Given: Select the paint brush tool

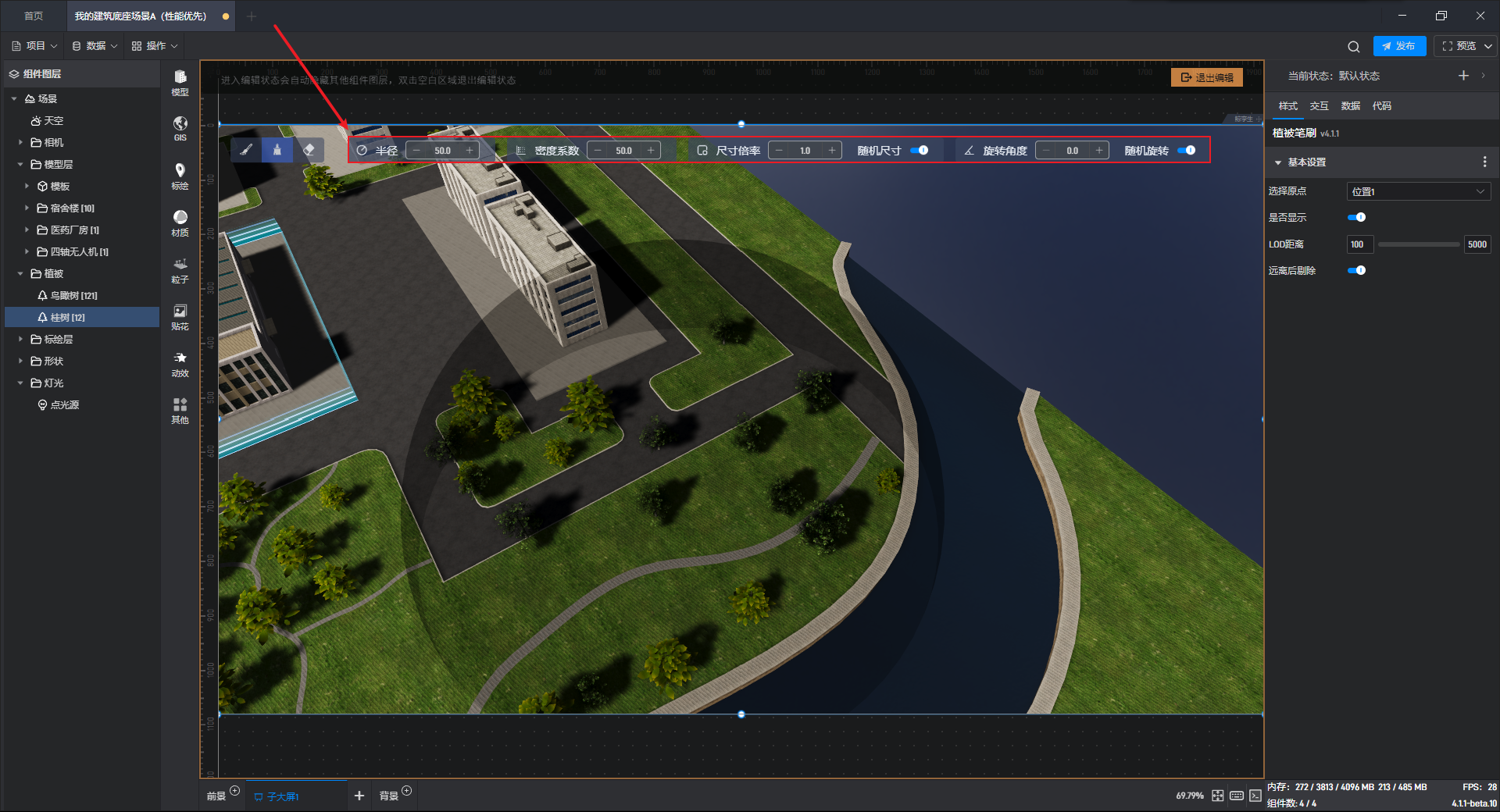Looking at the screenshot, I should click(x=246, y=150).
